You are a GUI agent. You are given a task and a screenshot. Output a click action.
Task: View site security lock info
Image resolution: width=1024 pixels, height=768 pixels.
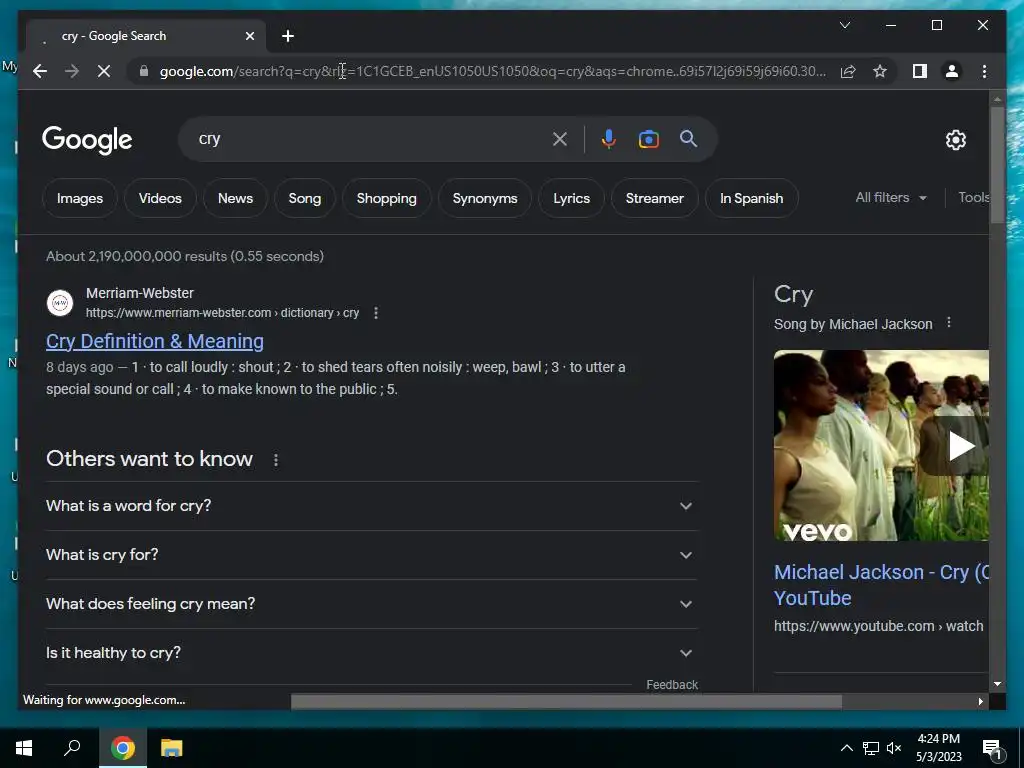[x=144, y=71]
